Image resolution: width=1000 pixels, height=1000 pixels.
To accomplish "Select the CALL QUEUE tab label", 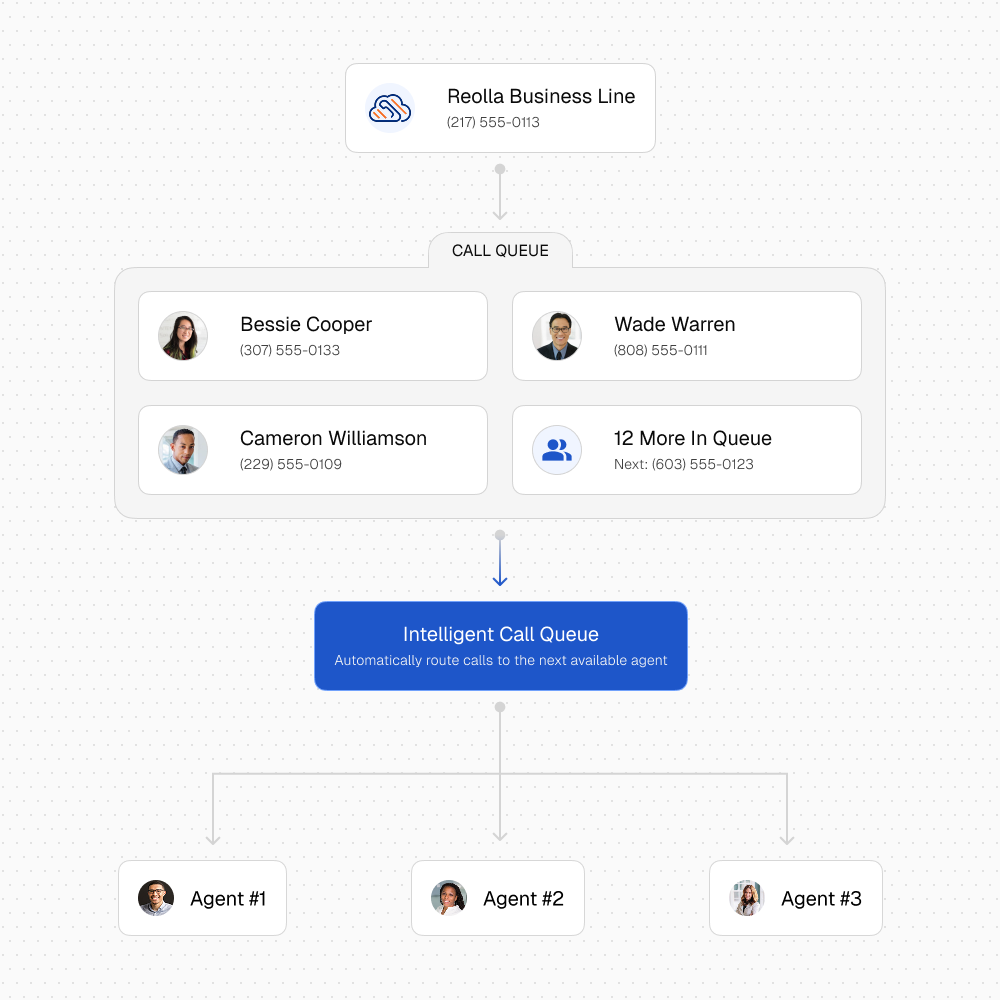I will [x=500, y=251].
